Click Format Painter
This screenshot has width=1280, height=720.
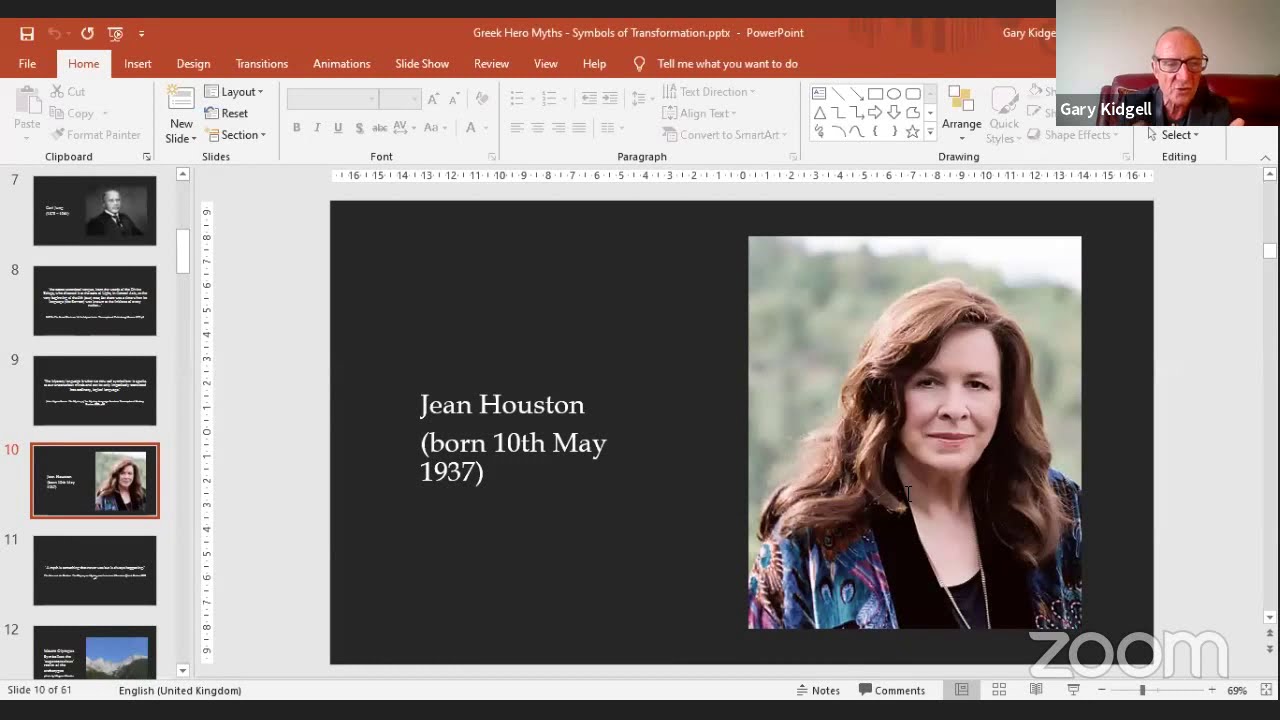pyautogui.click(x=95, y=135)
